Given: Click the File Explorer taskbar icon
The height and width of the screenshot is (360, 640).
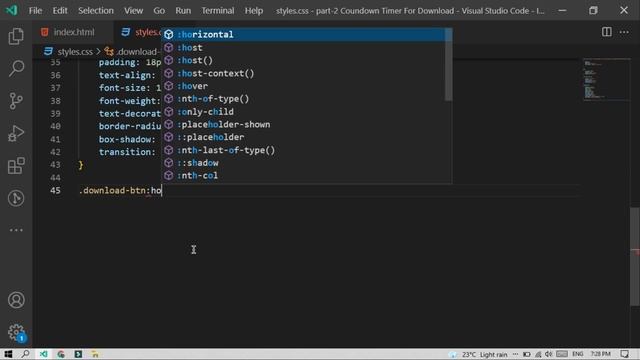Looking at the screenshot, I should coord(95,354).
